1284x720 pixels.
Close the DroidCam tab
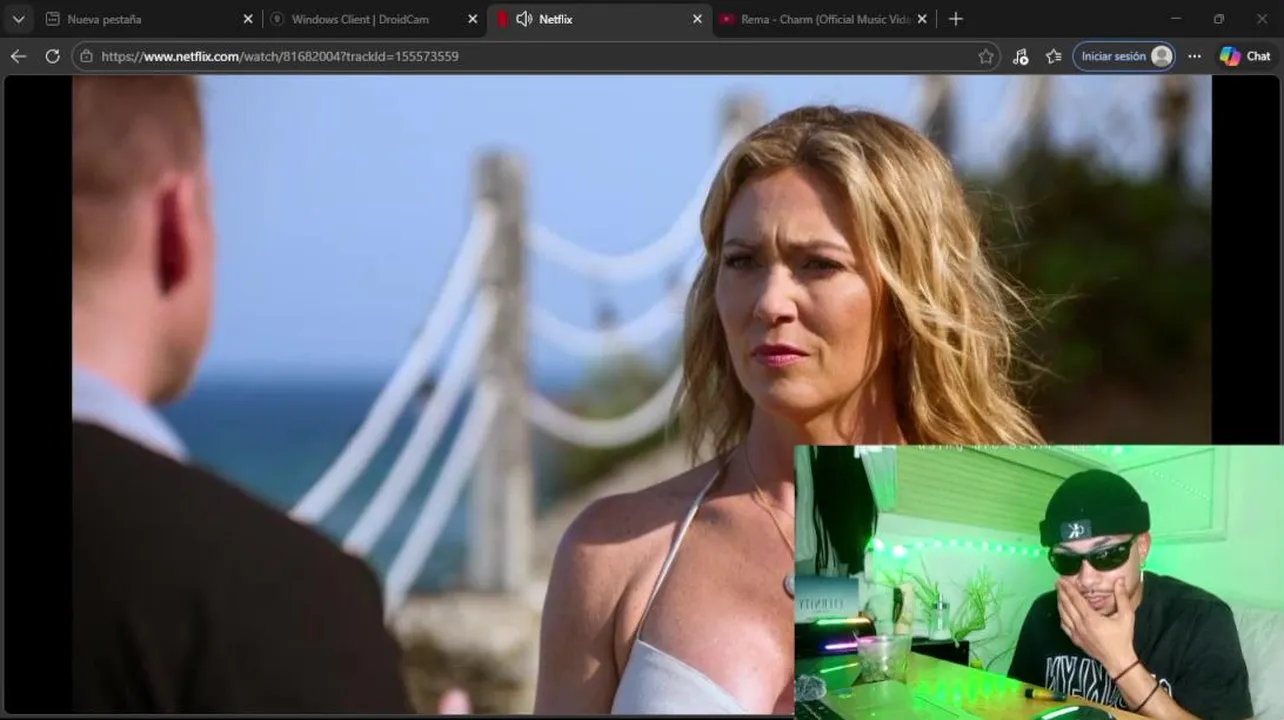[x=473, y=19]
